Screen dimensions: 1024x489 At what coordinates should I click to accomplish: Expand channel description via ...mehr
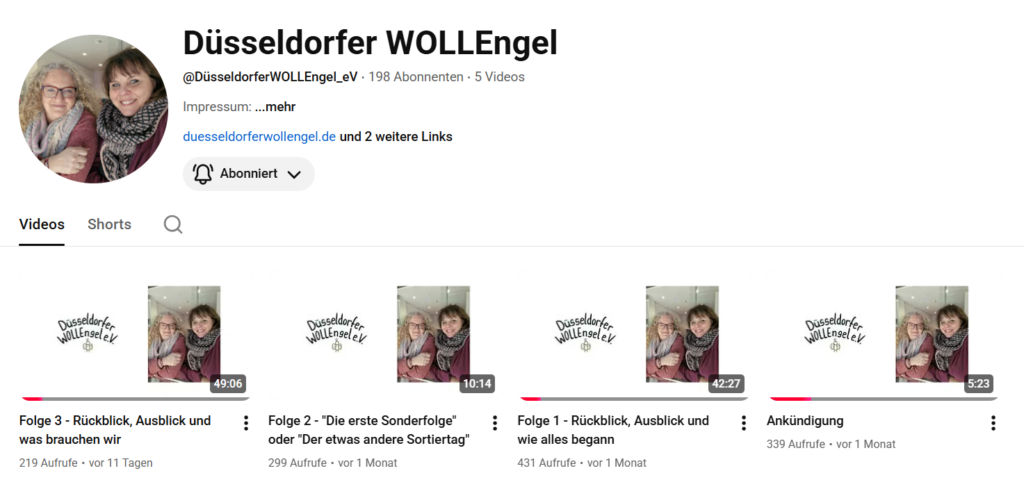pyautogui.click(x=275, y=107)
